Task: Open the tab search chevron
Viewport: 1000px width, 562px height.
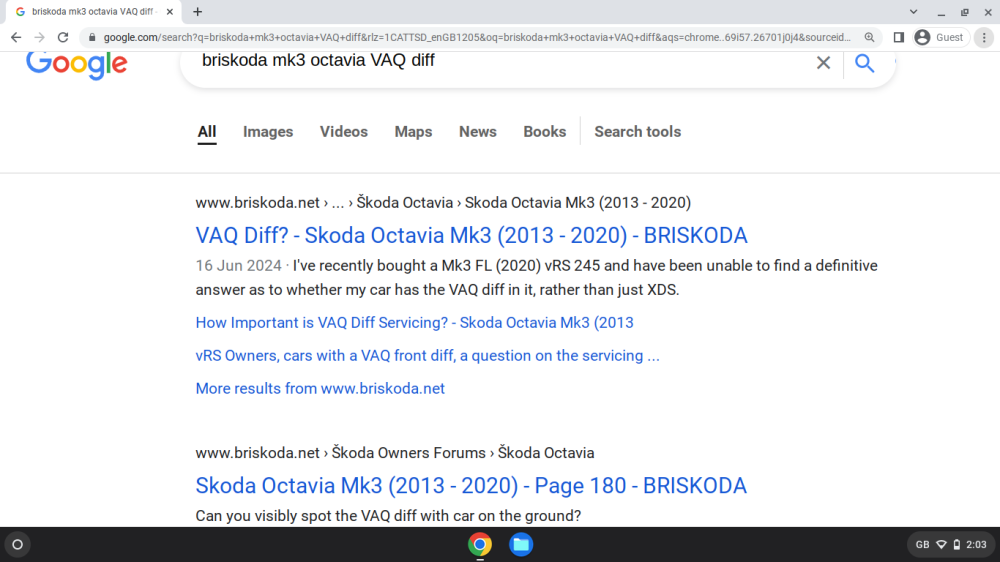Action: (x=913, y=11)
